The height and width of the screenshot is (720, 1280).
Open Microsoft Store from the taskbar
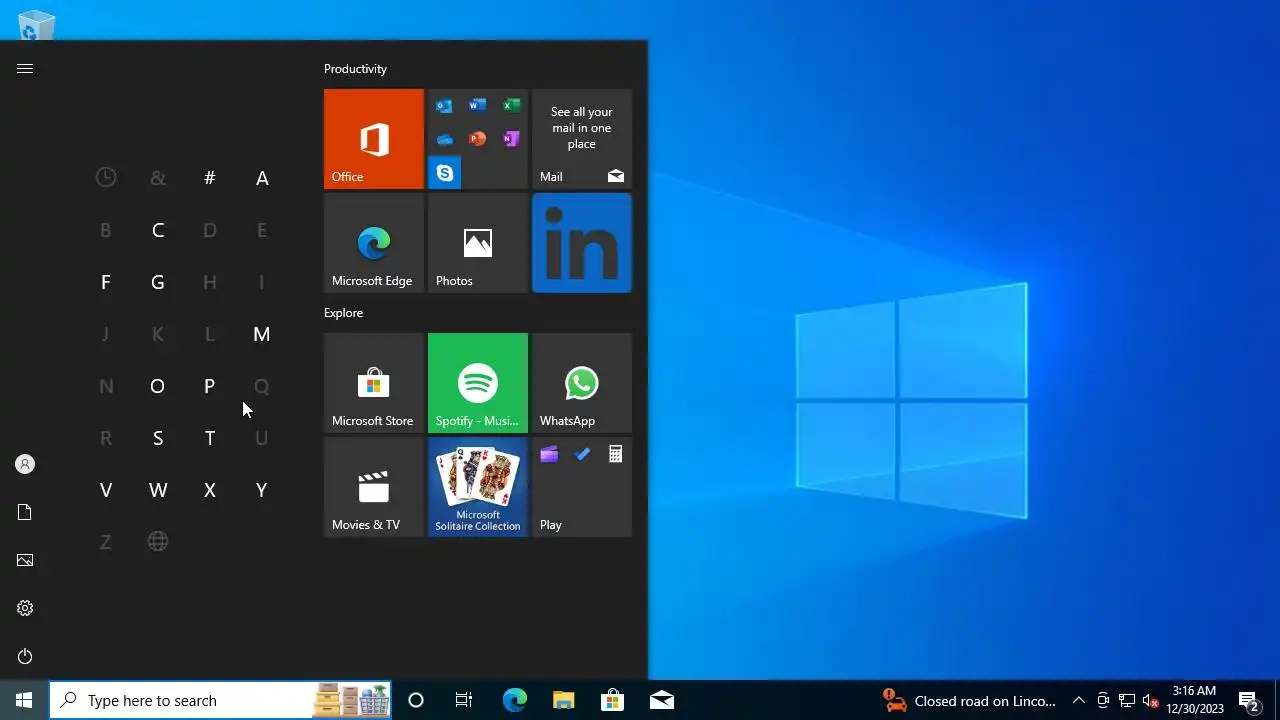point(612,700)
